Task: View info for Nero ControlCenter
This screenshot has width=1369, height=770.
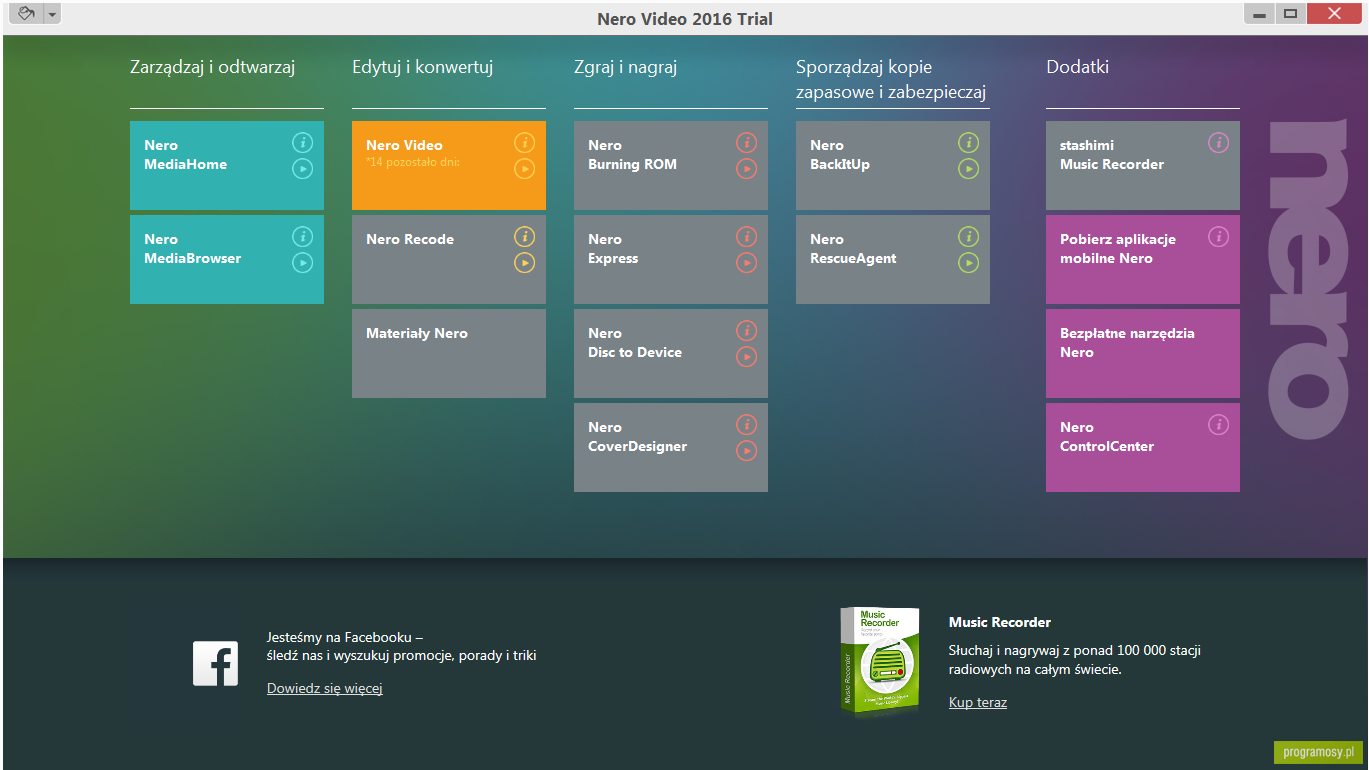Action: point(1218,425)
